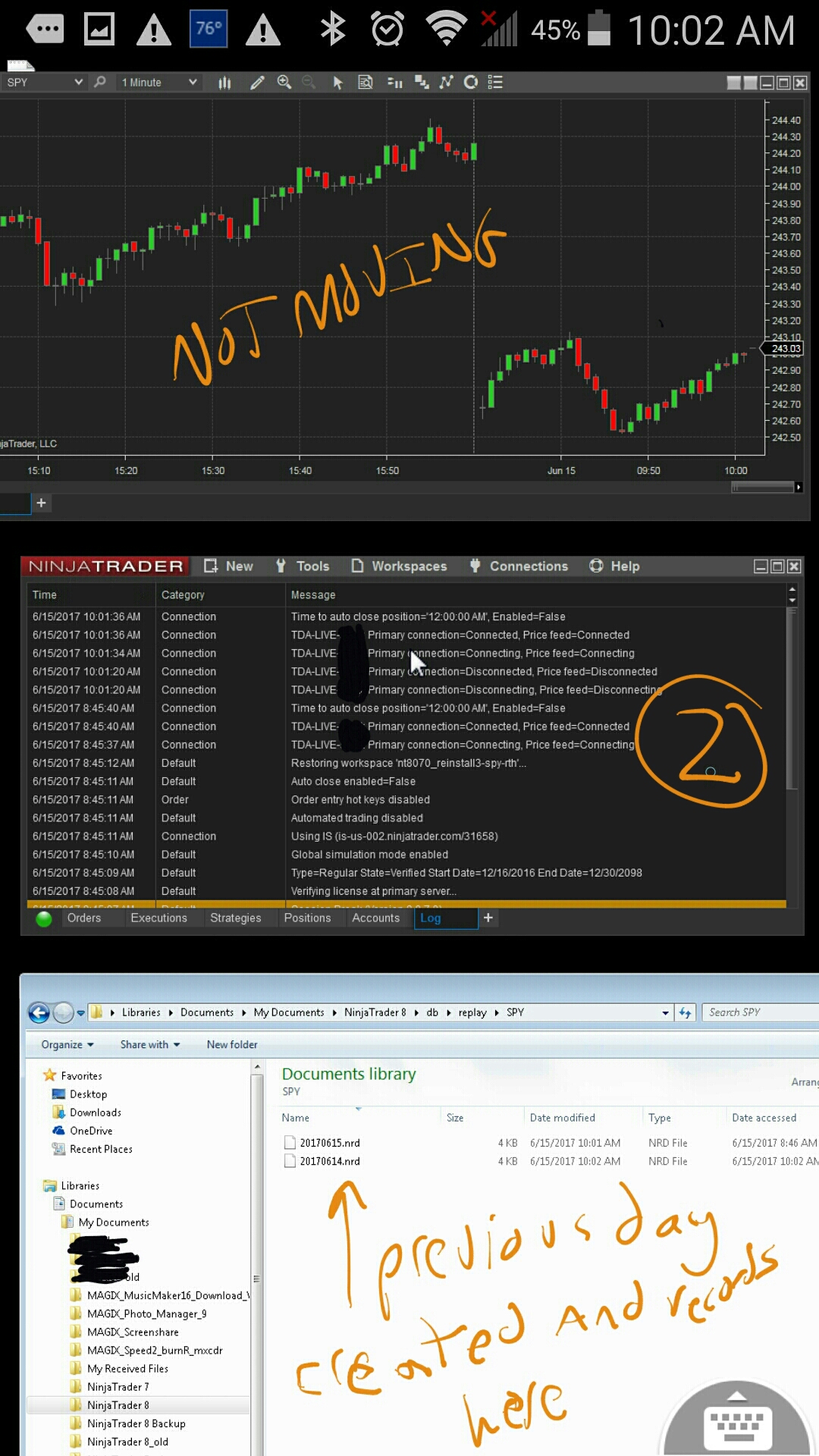Click chart horizontal scrollbar end arrow
The image size is (819, 1456).
(799, 488)
